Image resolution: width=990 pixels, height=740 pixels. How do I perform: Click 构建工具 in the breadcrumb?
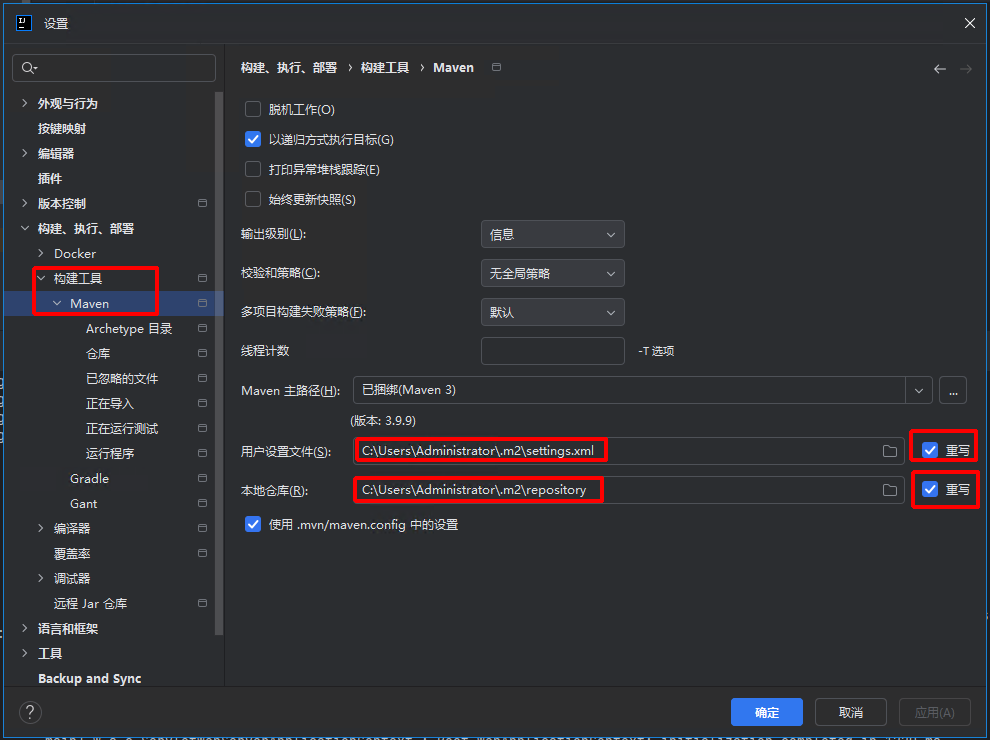[385, 68]
